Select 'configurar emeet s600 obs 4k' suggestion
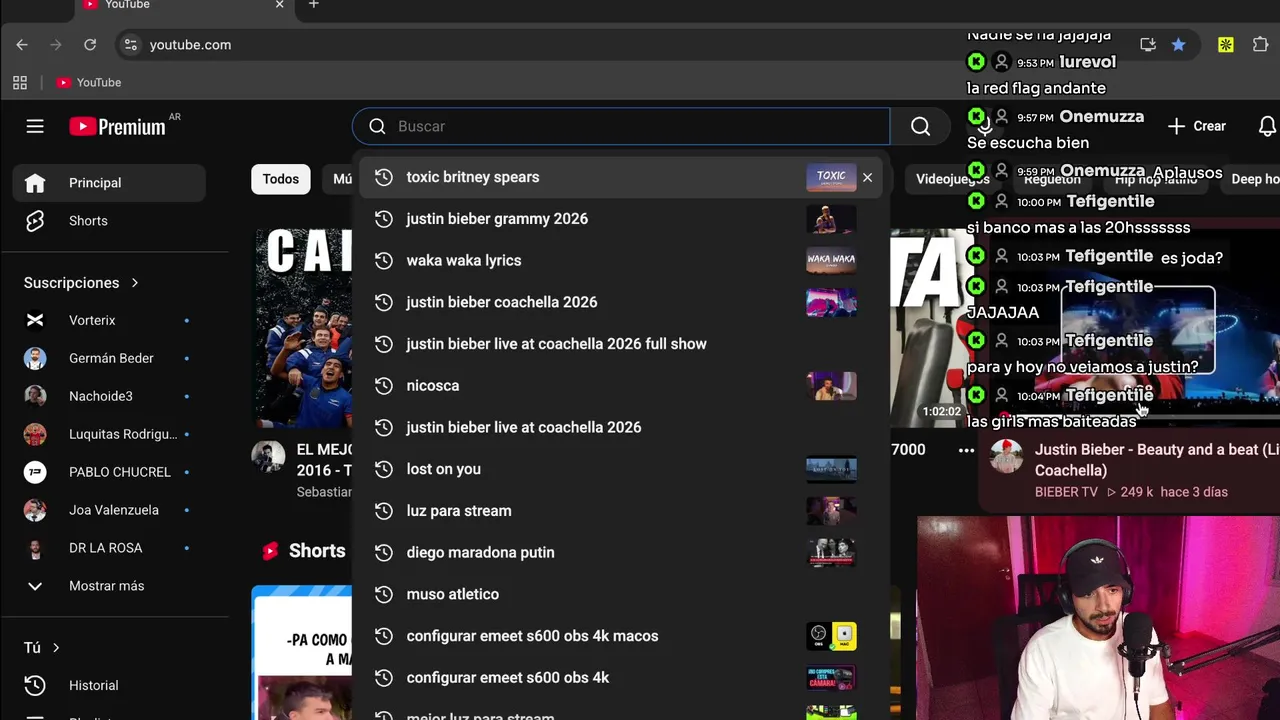 click(x=621, y=677)
